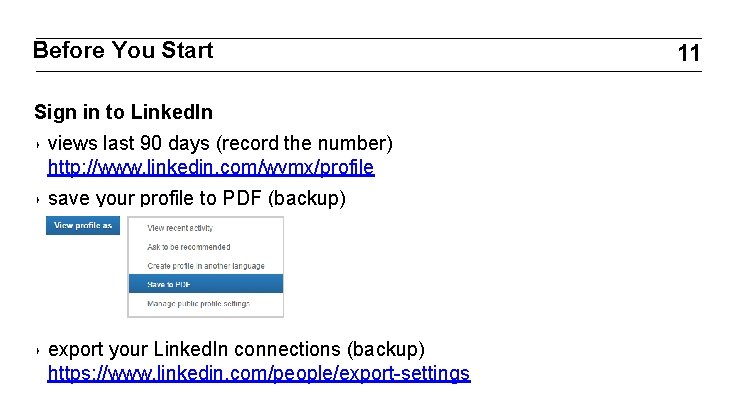This screenshot has height=414, width=737.
Task: Open Manage public profile settings
Action: click(199, 303)
